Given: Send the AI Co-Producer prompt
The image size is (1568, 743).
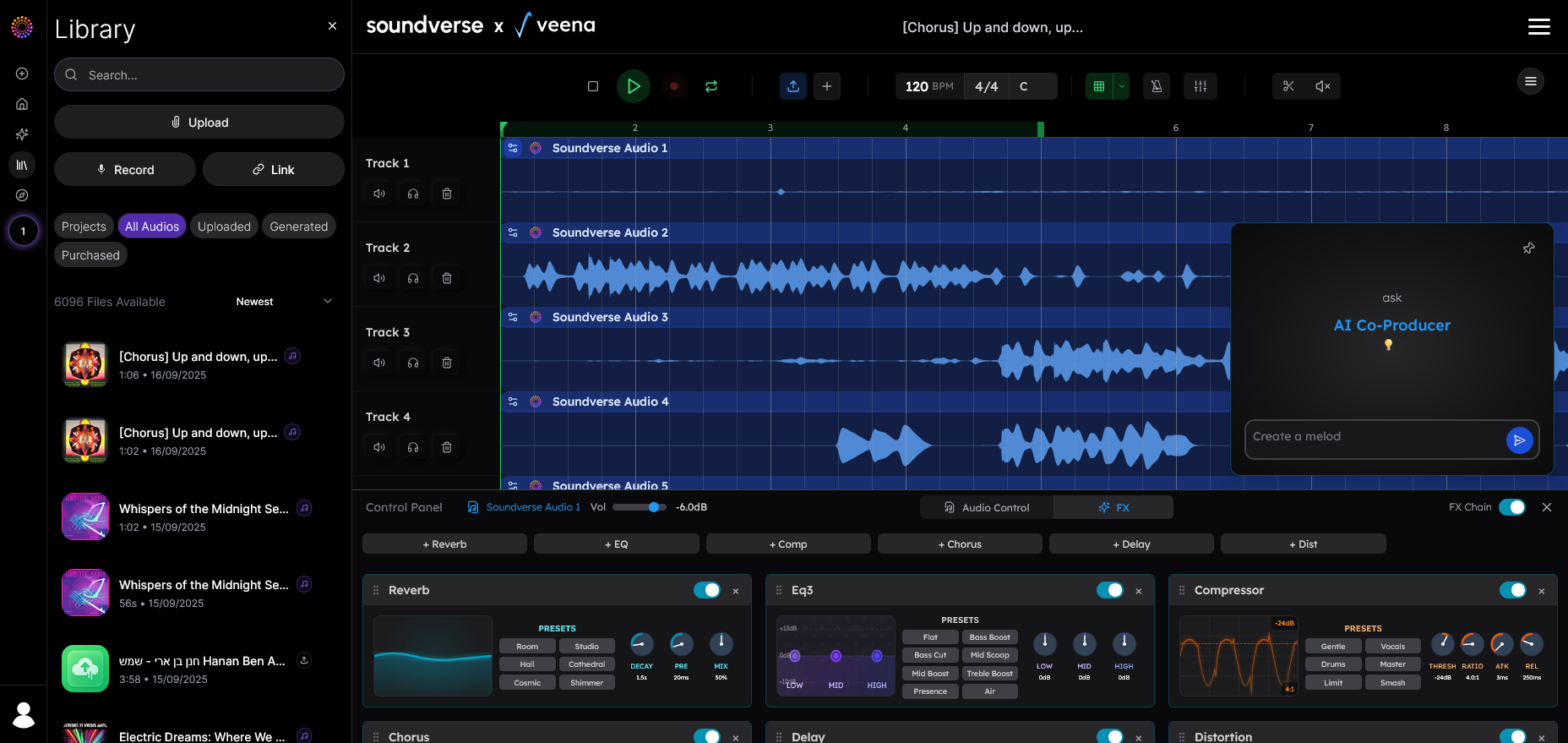Looking at the screenshot, I should tap(1519, 440).
